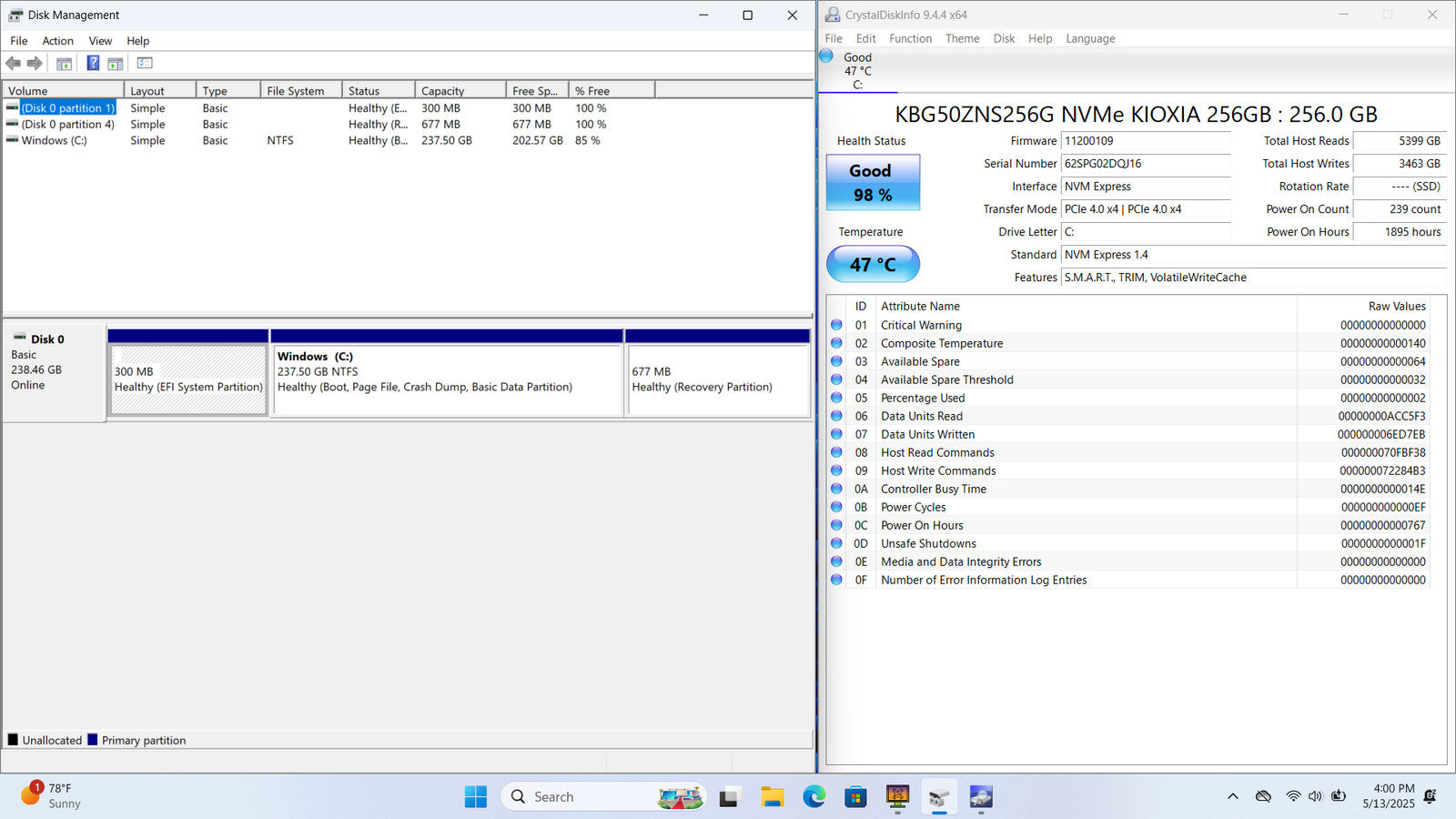The height and width of the screenshot is (819, 1456).
Task: Click the Settings checklist toolbar icon
Action: (145, 64)
